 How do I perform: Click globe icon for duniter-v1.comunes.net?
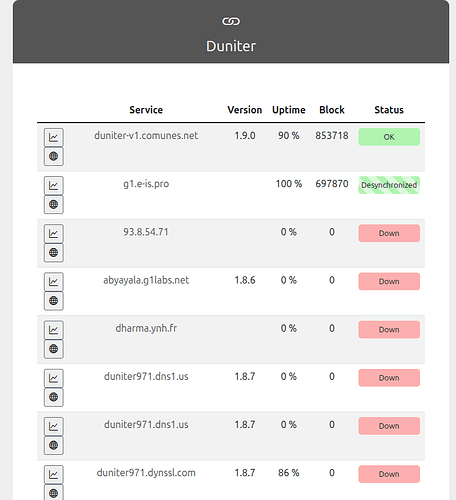coord(54,156)
